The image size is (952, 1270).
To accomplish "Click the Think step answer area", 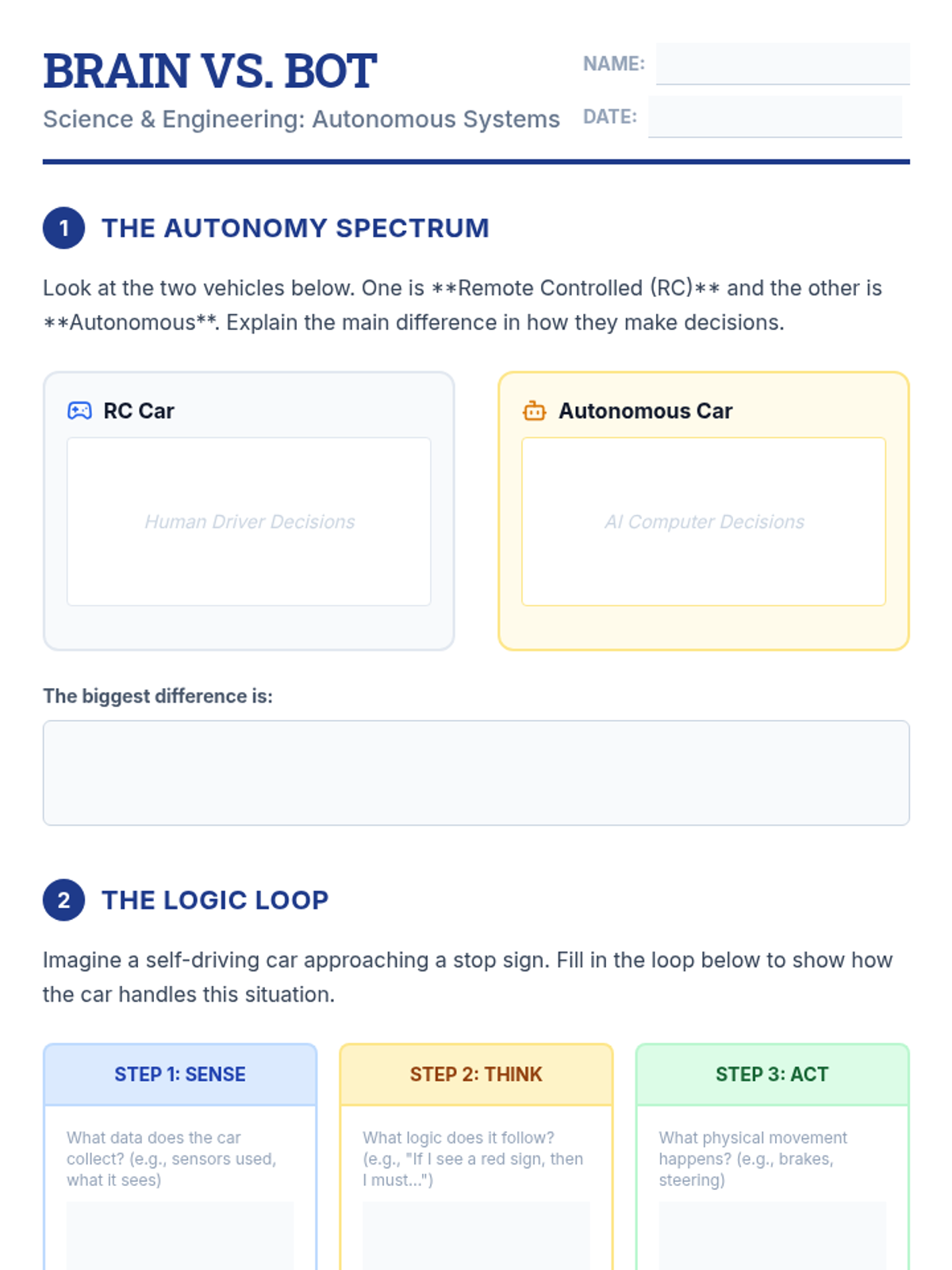I will point(476,1235).
